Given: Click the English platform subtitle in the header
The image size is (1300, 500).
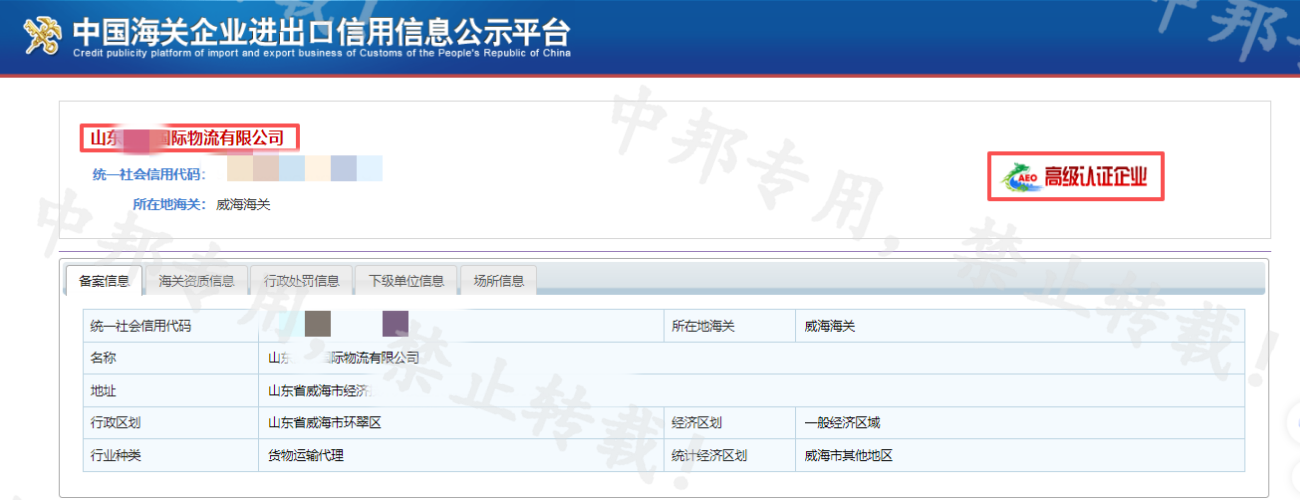Looking at the screenshot, I should (x=320, y=53).
